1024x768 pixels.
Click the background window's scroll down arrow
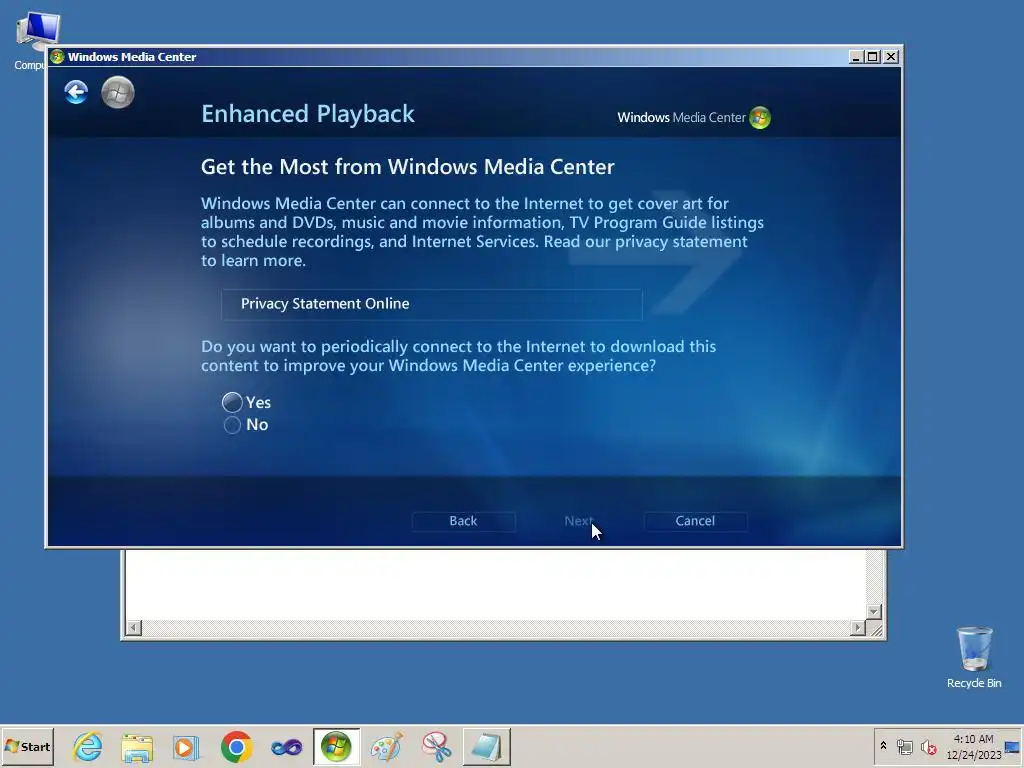tap(874, 612)
